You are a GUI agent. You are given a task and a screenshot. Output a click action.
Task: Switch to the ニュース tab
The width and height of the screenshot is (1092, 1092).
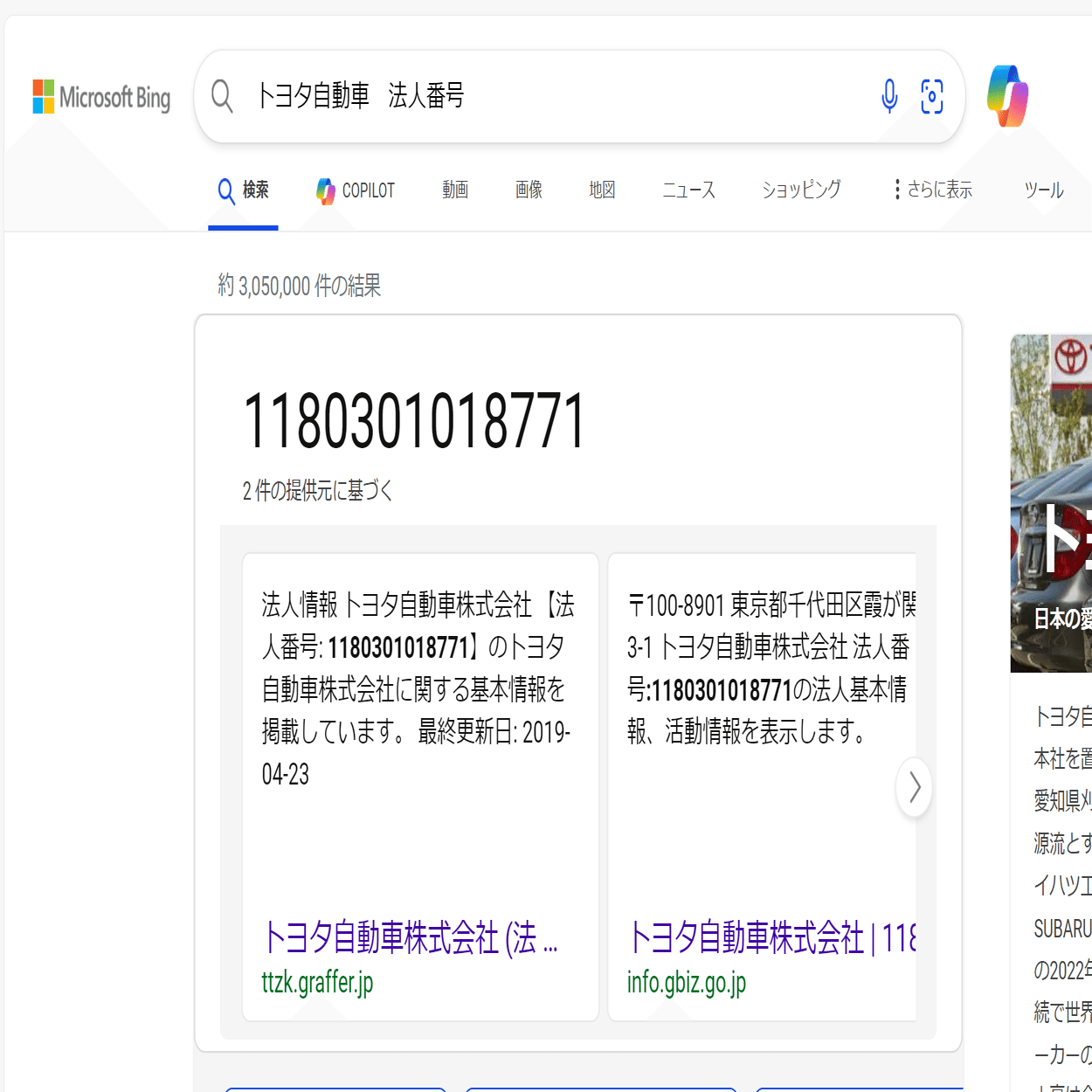[x=688, y=190]
